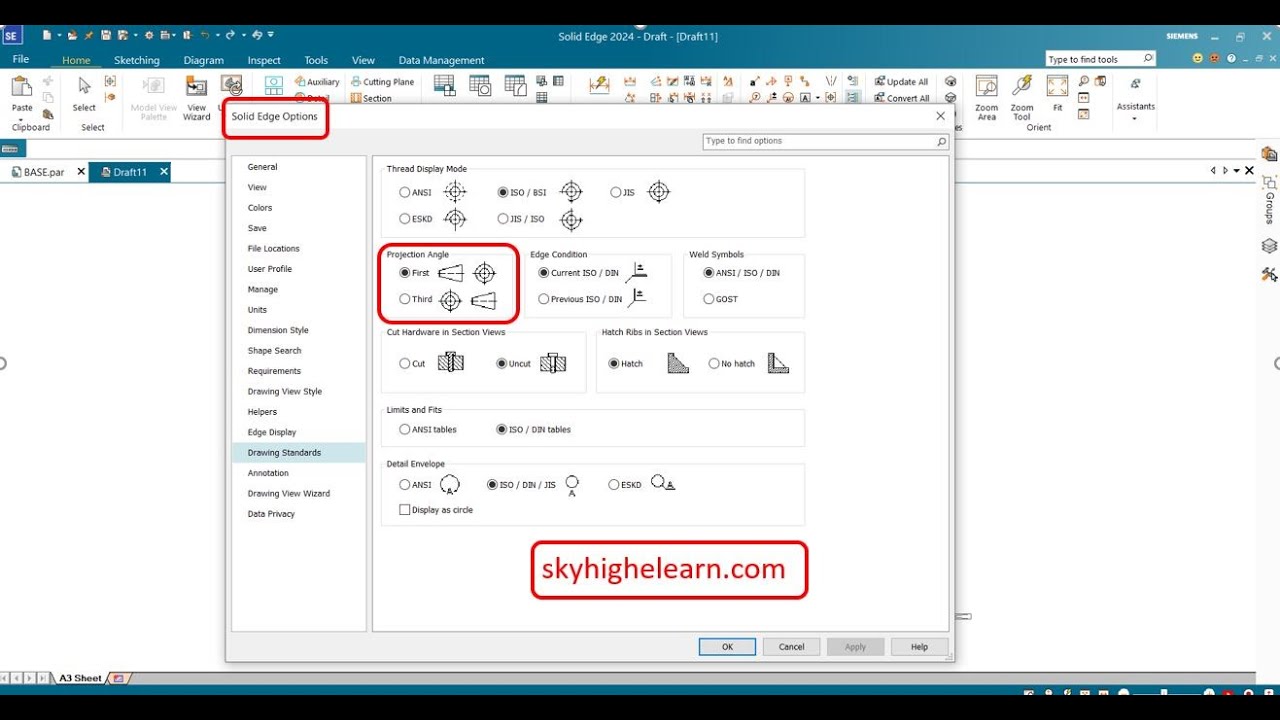This screenshot has height=720, width=1280.
Task: Open the Quick Access Toolbar customize arrow
Action: [x=268, y=33]
